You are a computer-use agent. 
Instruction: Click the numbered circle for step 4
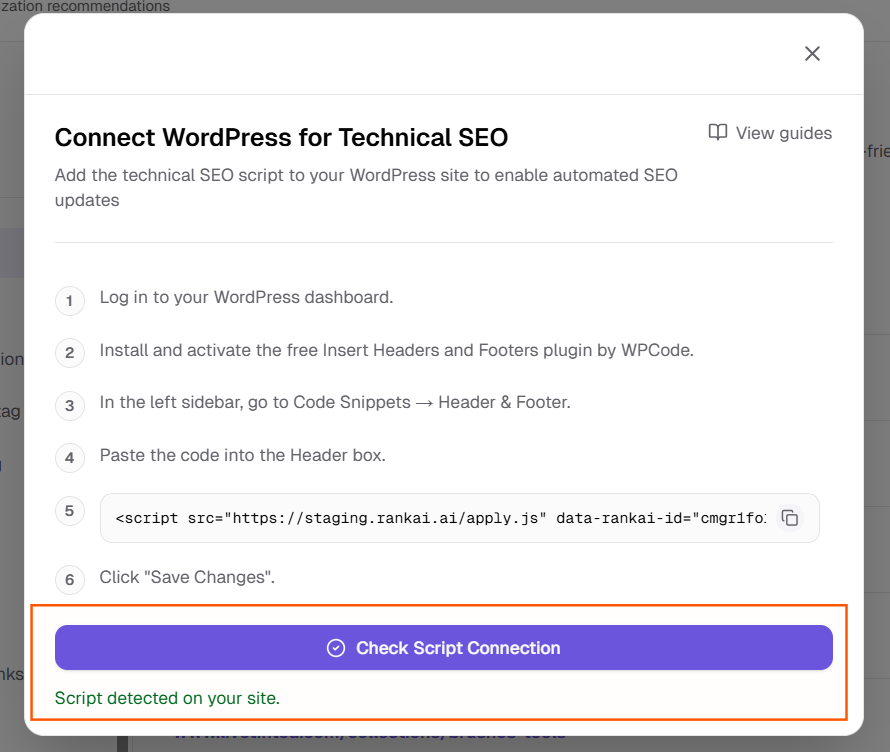[70, 457]
